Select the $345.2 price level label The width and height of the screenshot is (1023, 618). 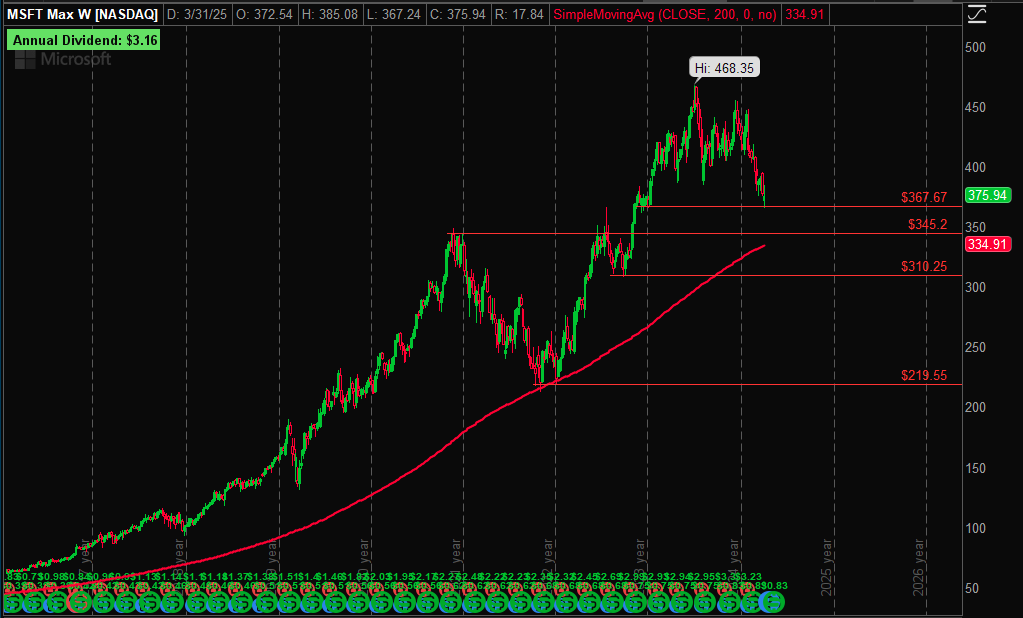click(x=927, y=225)
